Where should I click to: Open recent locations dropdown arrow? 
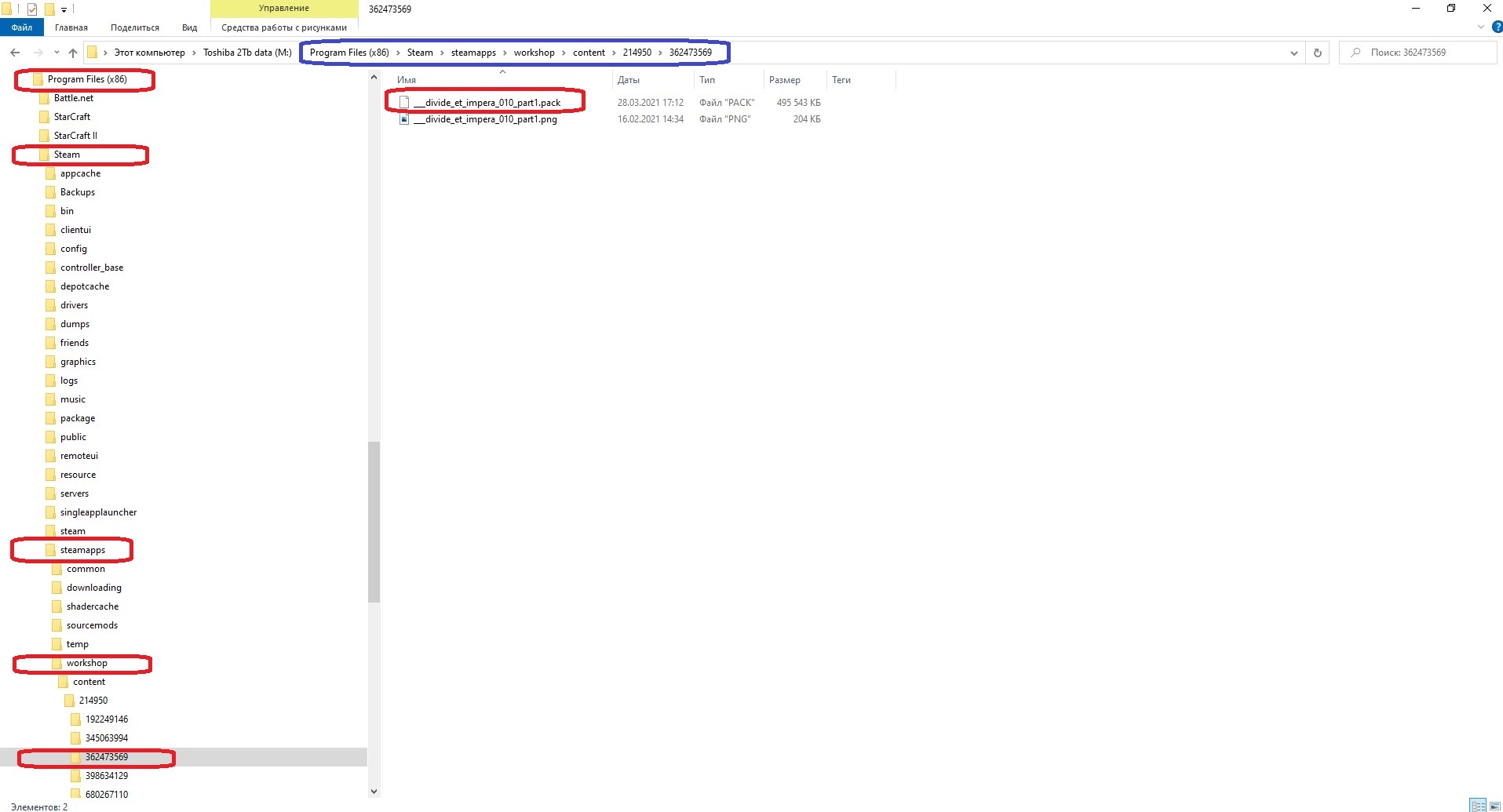(57, 53)
